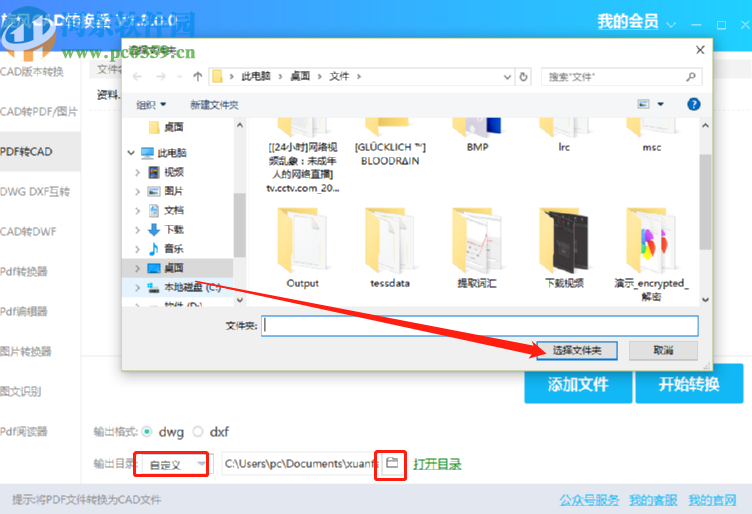752x514 pixels.
Task: Click 取消 button in dialog
Action: click(x=663, y=350)
